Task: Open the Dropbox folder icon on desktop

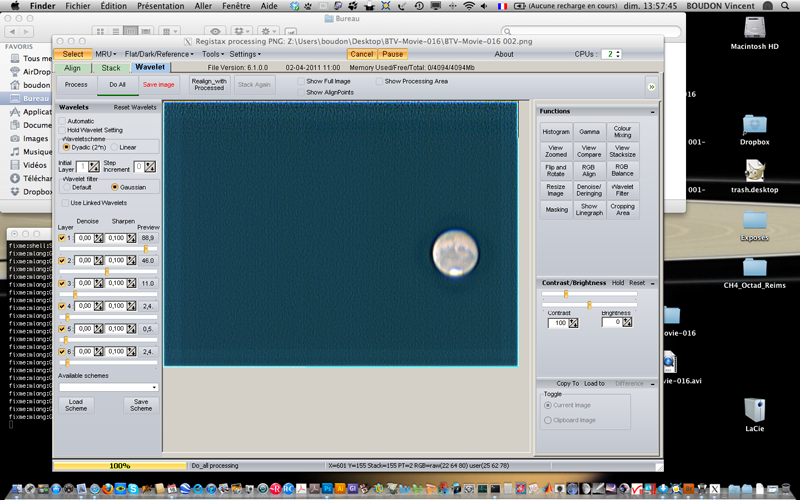Action: pyautogui.click(x=755, y=124)
